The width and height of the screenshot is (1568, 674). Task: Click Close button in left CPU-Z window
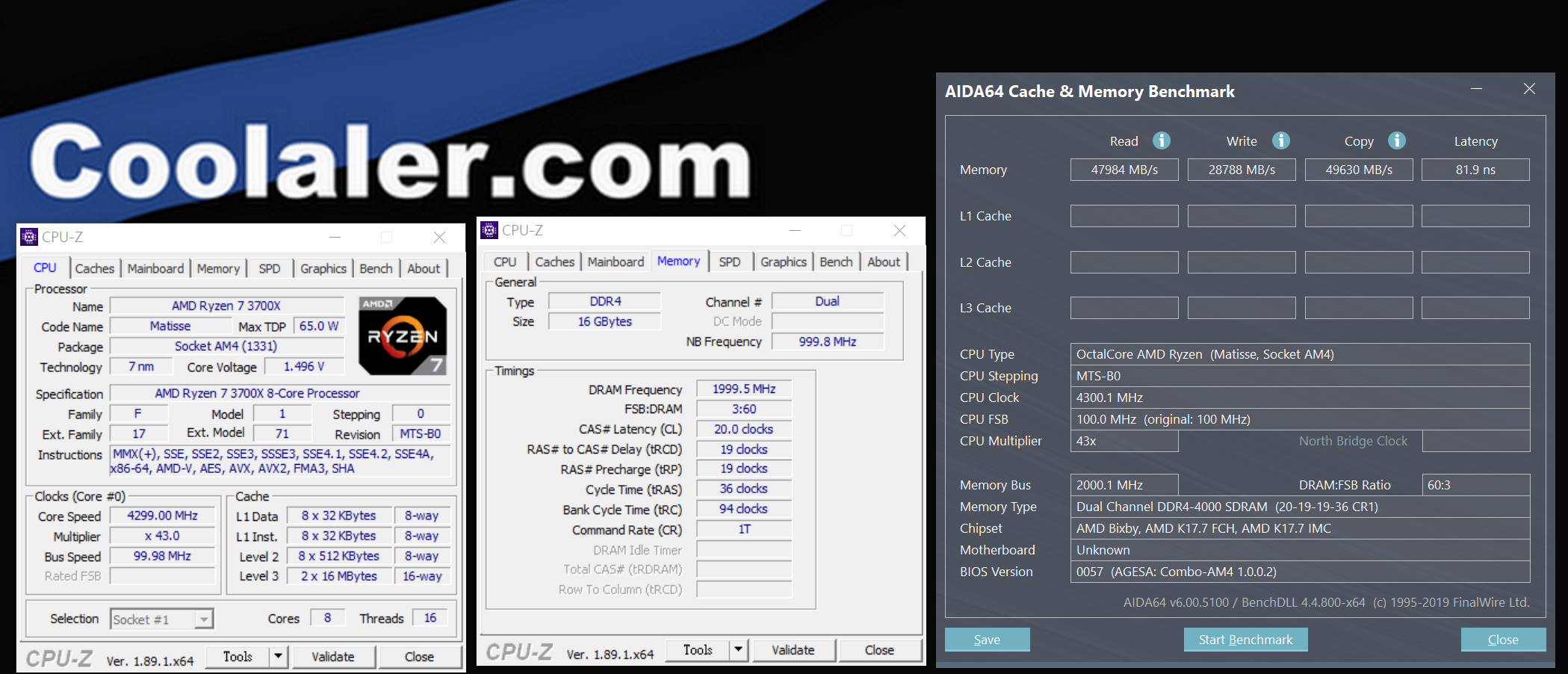(419, 656)
